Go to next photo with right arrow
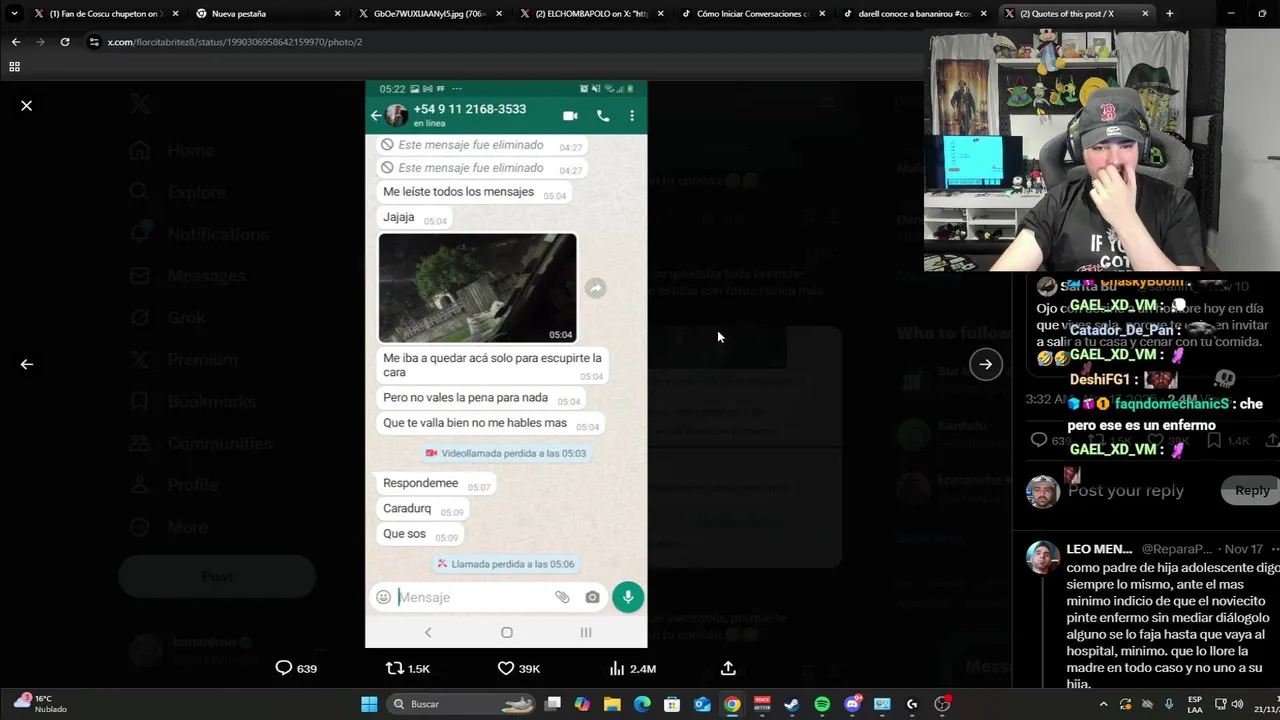Viewport: 1280px width, 720px height. (x=985, y=364)
